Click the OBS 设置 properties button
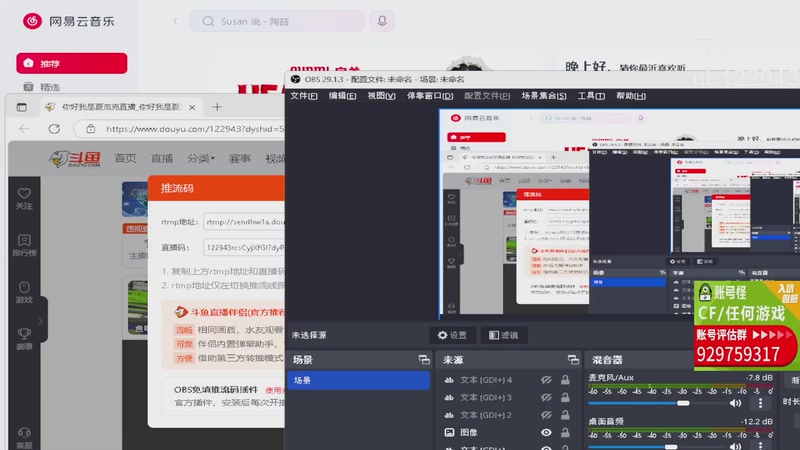Image resolution: width=800 pixels, height=450 pixels. coord(453,335)
